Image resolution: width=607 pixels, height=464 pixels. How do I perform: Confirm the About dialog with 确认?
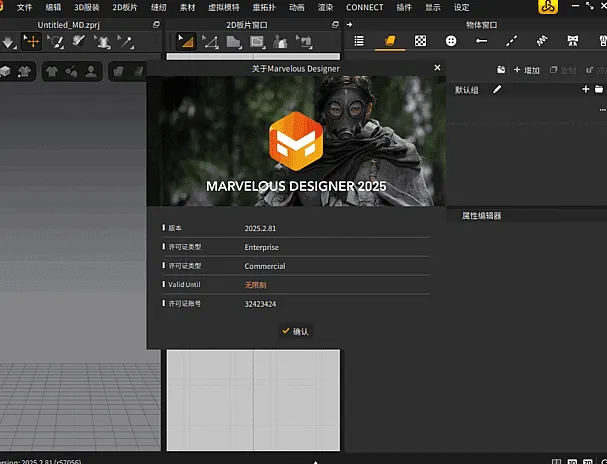[296, 331]
